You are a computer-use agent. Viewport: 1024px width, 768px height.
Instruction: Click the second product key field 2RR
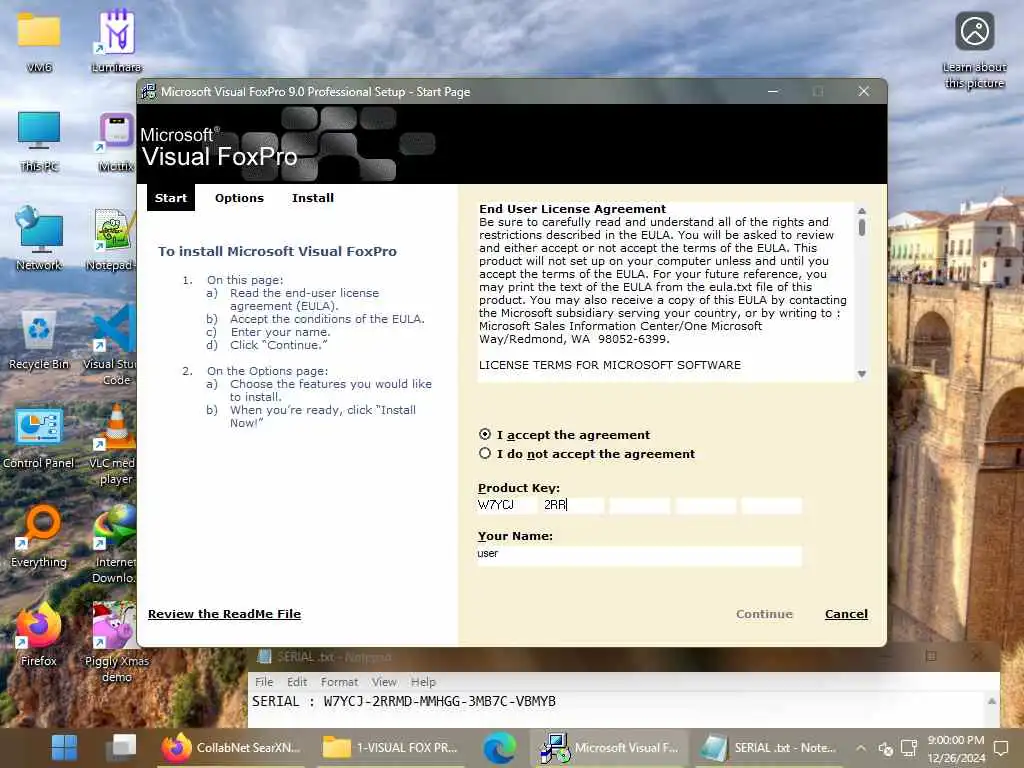coord(573,505)
